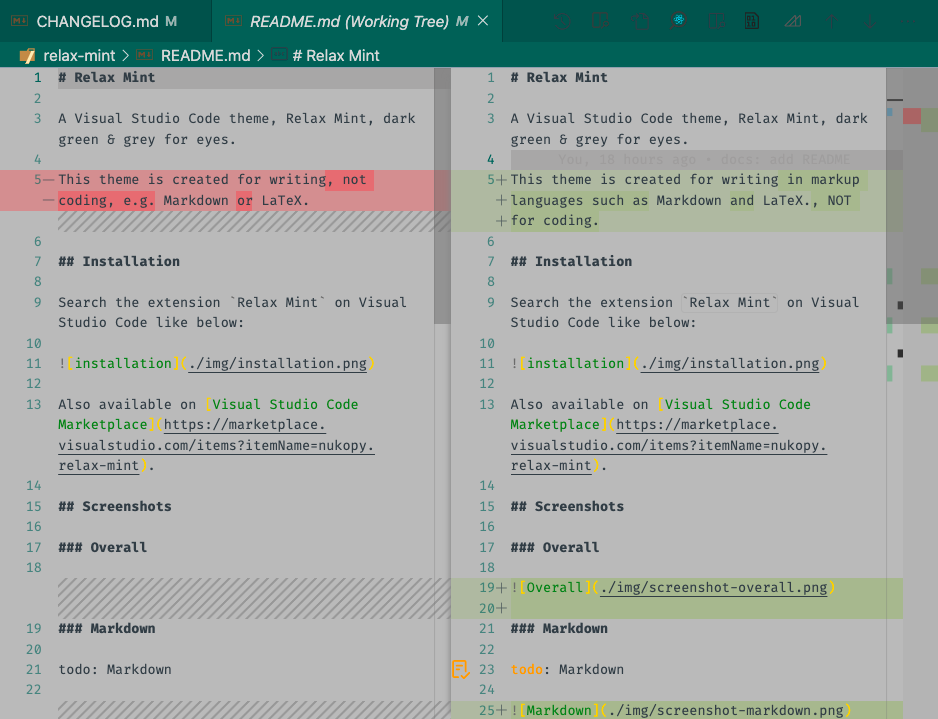
Task: Click '### Overall' heading in left pane
Action: click(102, 547)
